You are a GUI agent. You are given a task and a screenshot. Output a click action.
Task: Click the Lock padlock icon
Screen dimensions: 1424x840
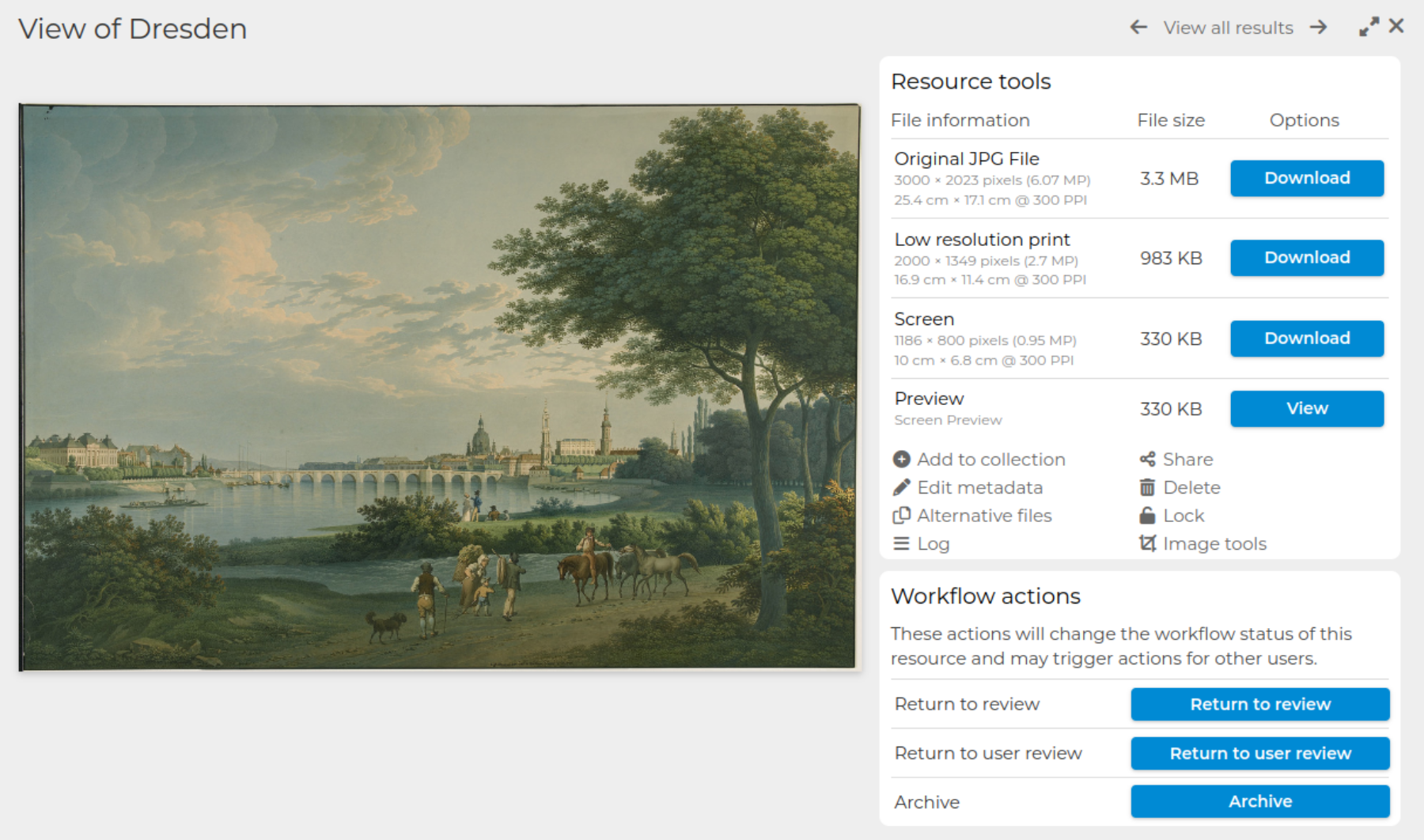1147,516
